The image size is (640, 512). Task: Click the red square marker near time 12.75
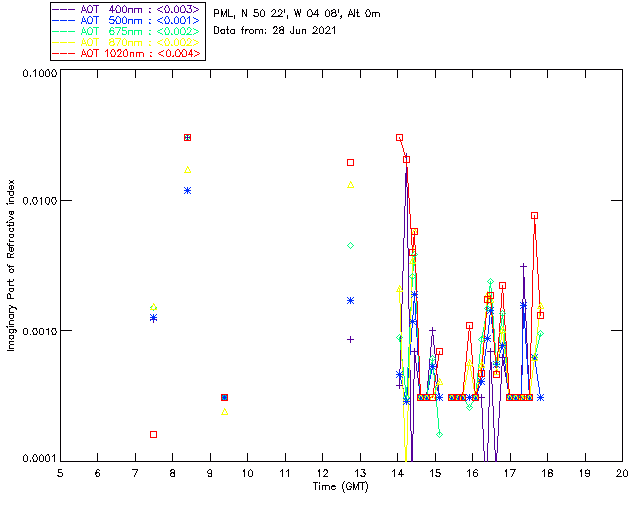coord(350,163)
